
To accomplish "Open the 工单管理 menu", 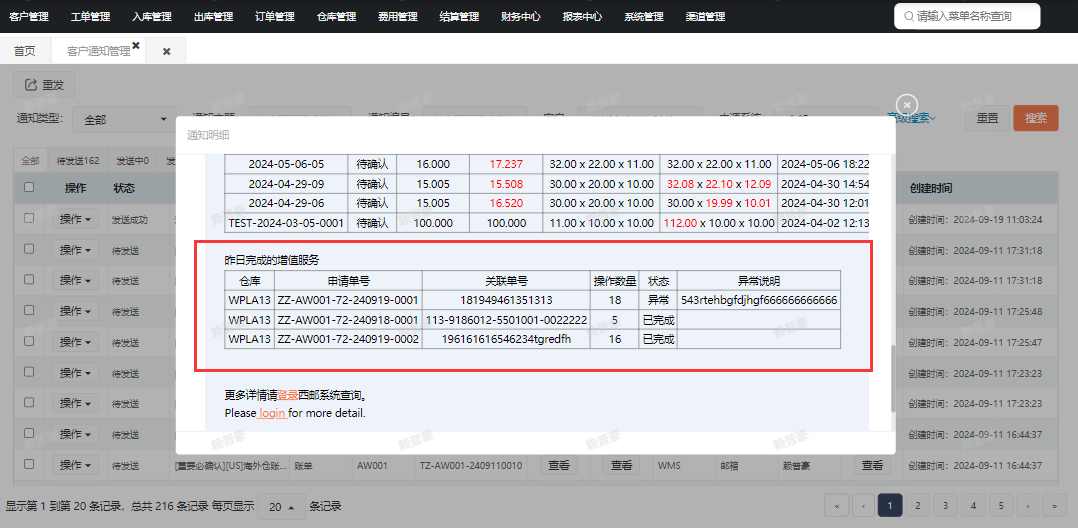I will (x=90, y=16).
